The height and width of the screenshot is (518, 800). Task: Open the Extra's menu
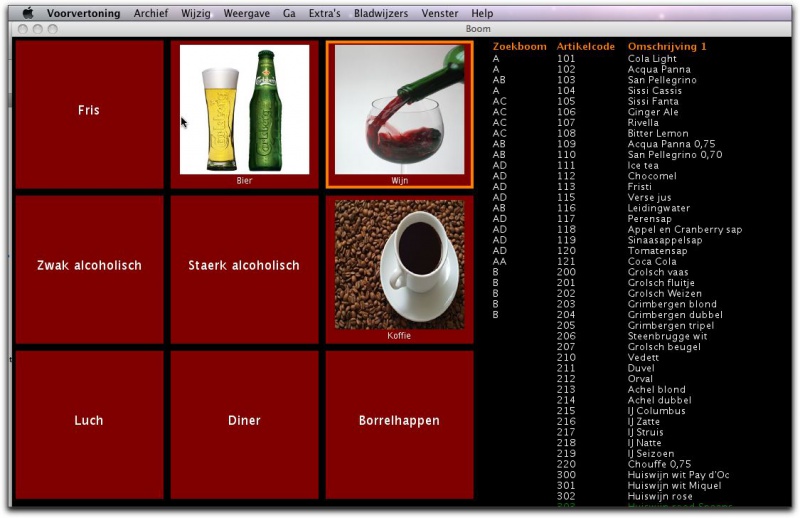click(325, 14)
